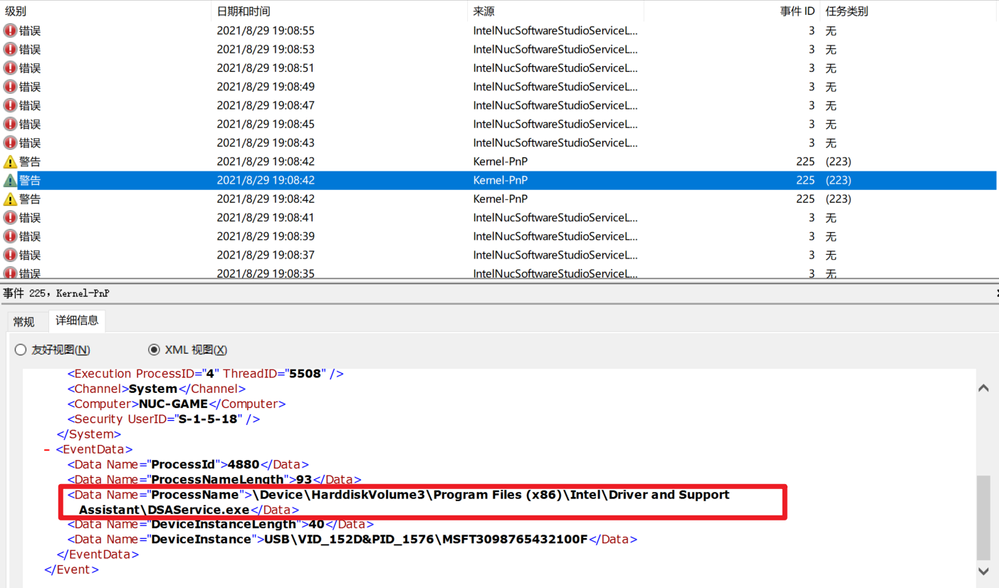Image resolution: width=999 pixels, height=588 pixels.
Task: Select the 2021/8/29 19:08:45 date cell
Action: 266,124
